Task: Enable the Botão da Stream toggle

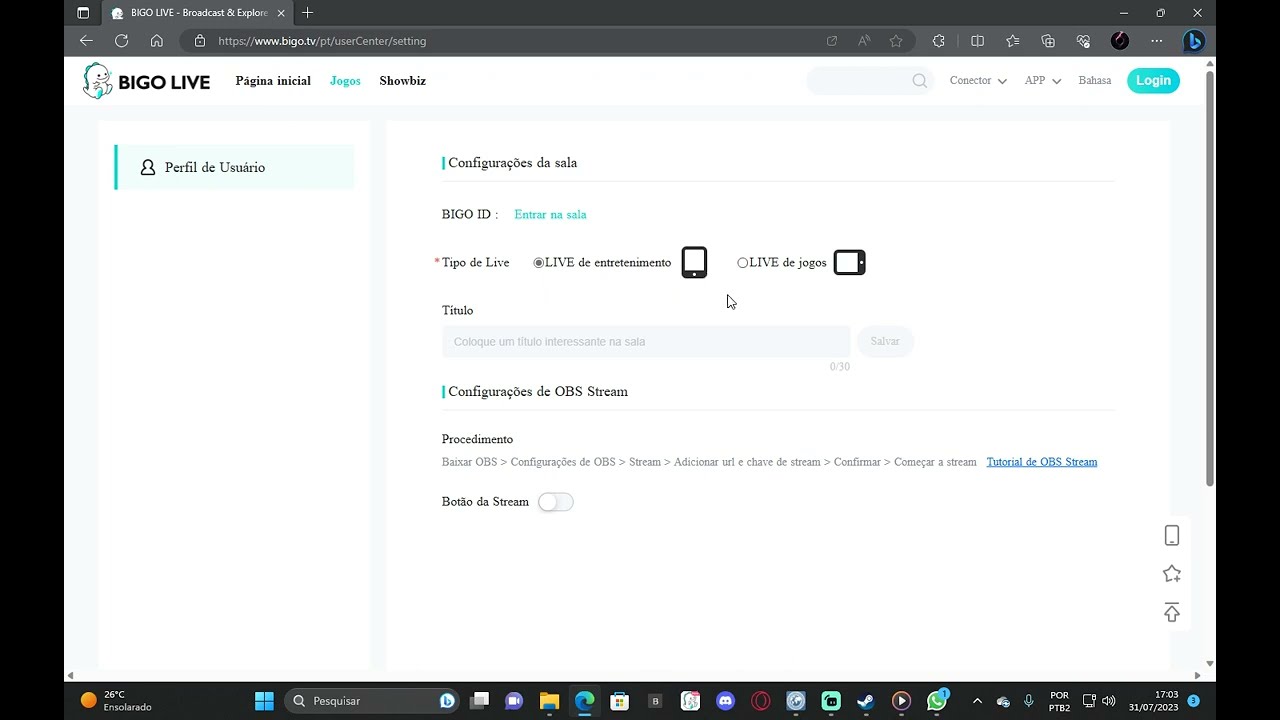Action: [555, 502]
